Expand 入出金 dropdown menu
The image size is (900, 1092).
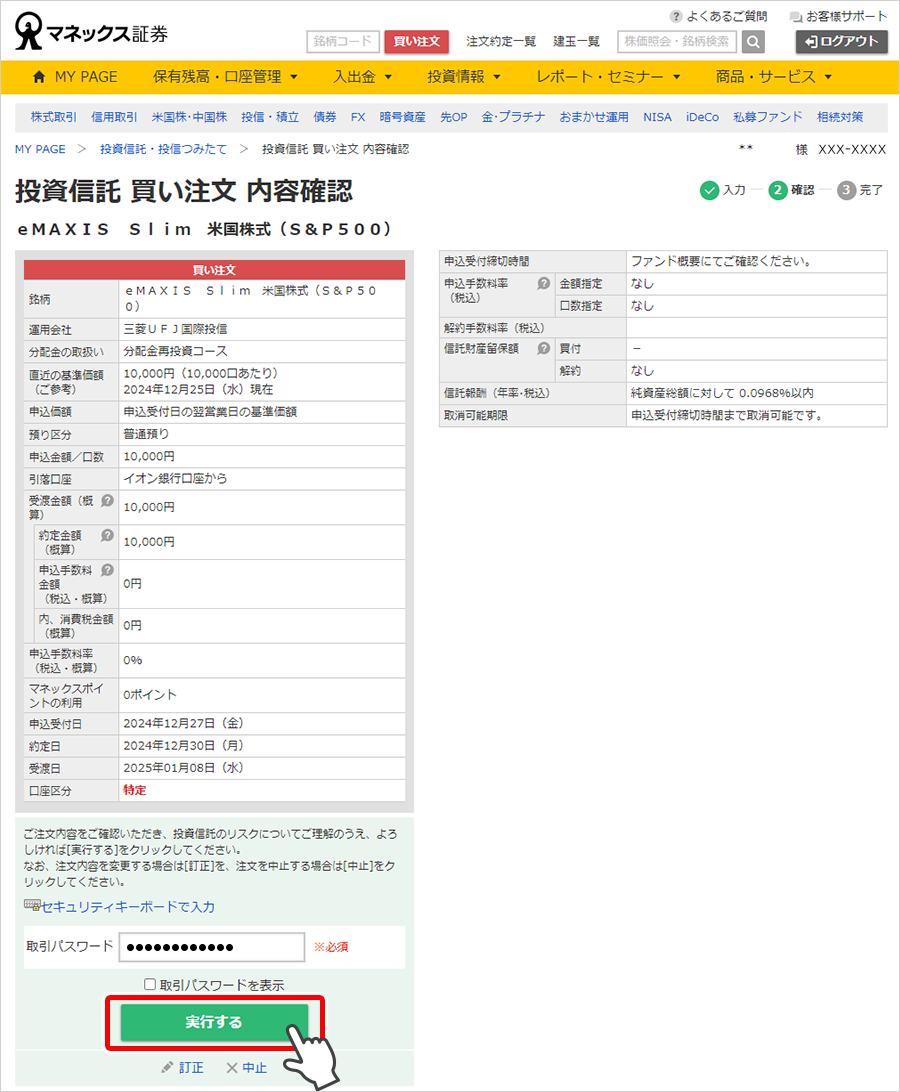(x=362, y=77)
